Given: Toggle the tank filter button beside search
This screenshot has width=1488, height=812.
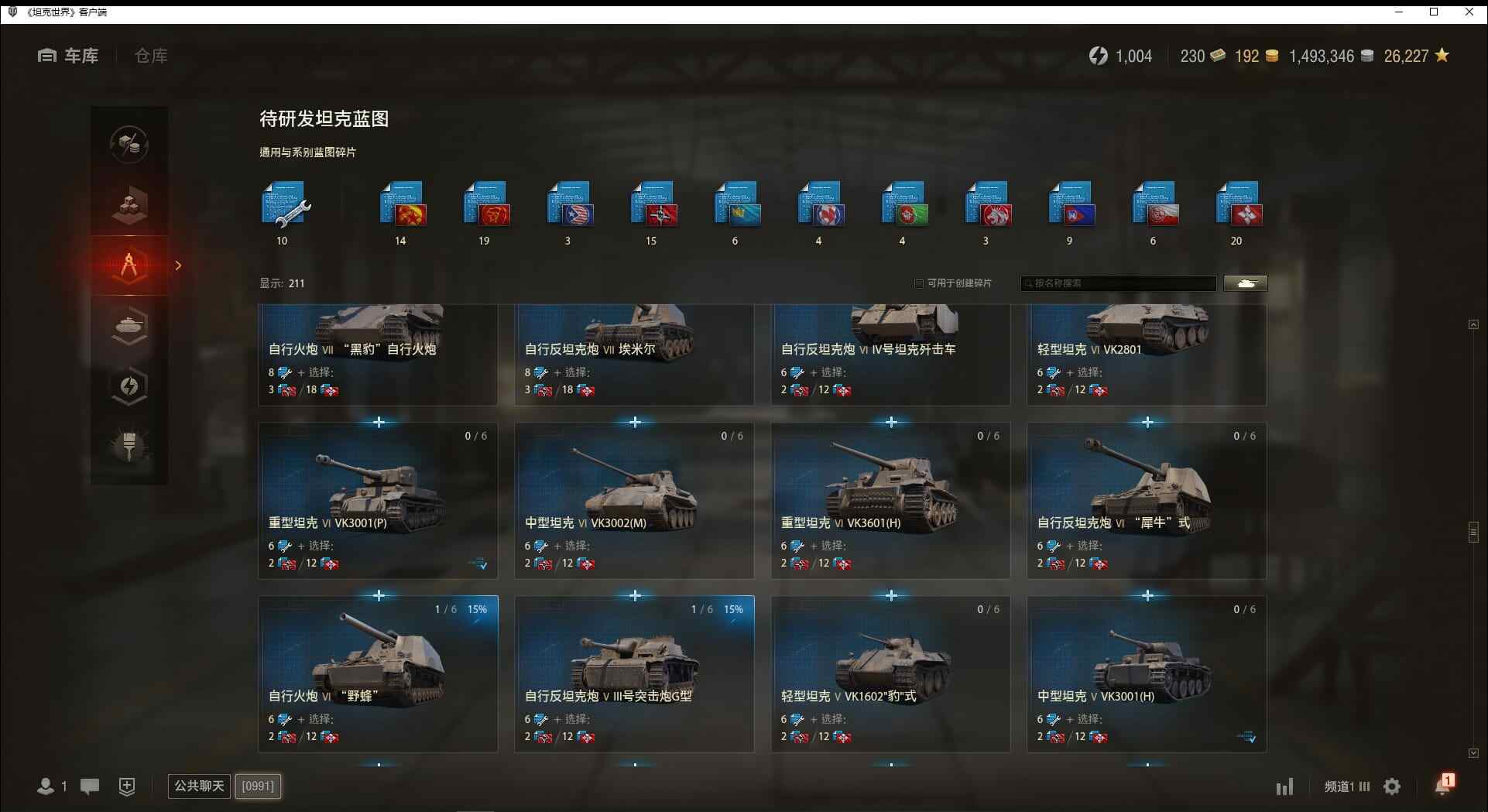Looking at the screenshot, I should click(x=1245, y=283).
